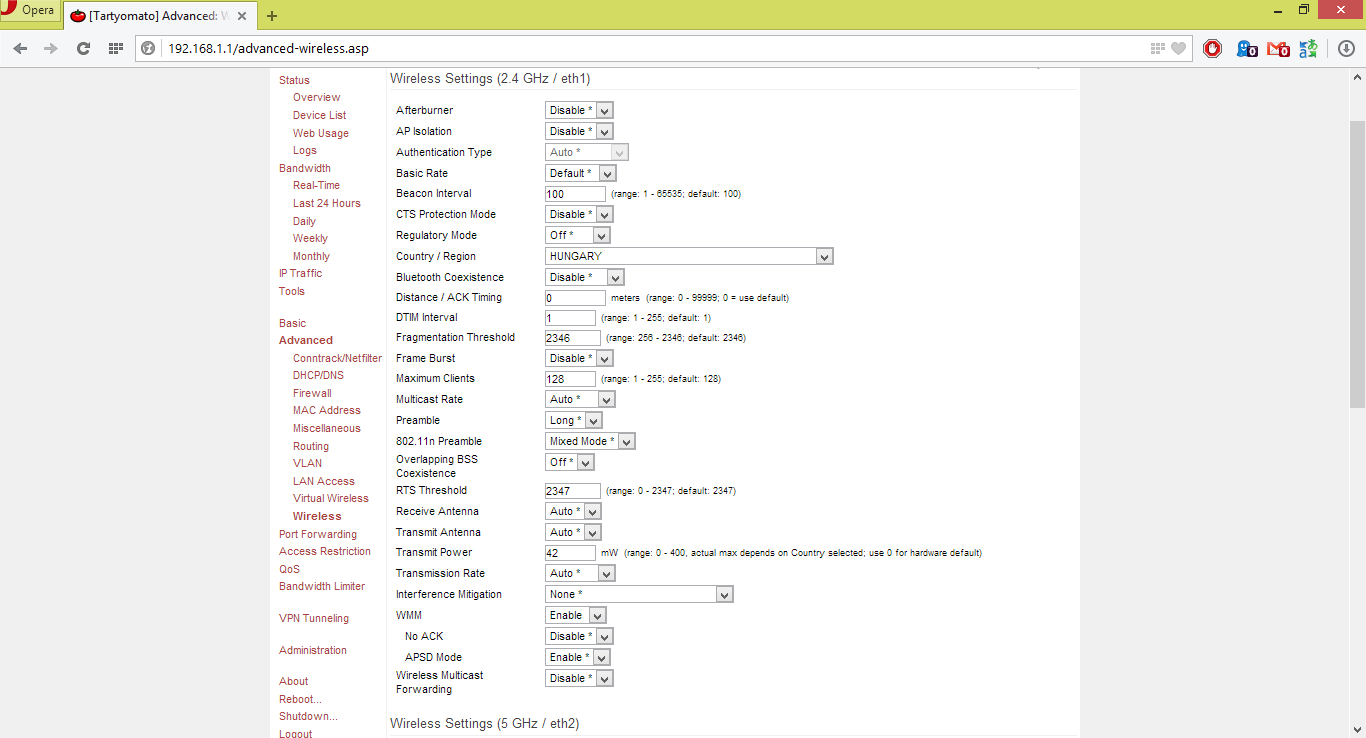Open the Conntrack/Netfilter page
This screenshot has height=738, width=1366.
point(337,358)
